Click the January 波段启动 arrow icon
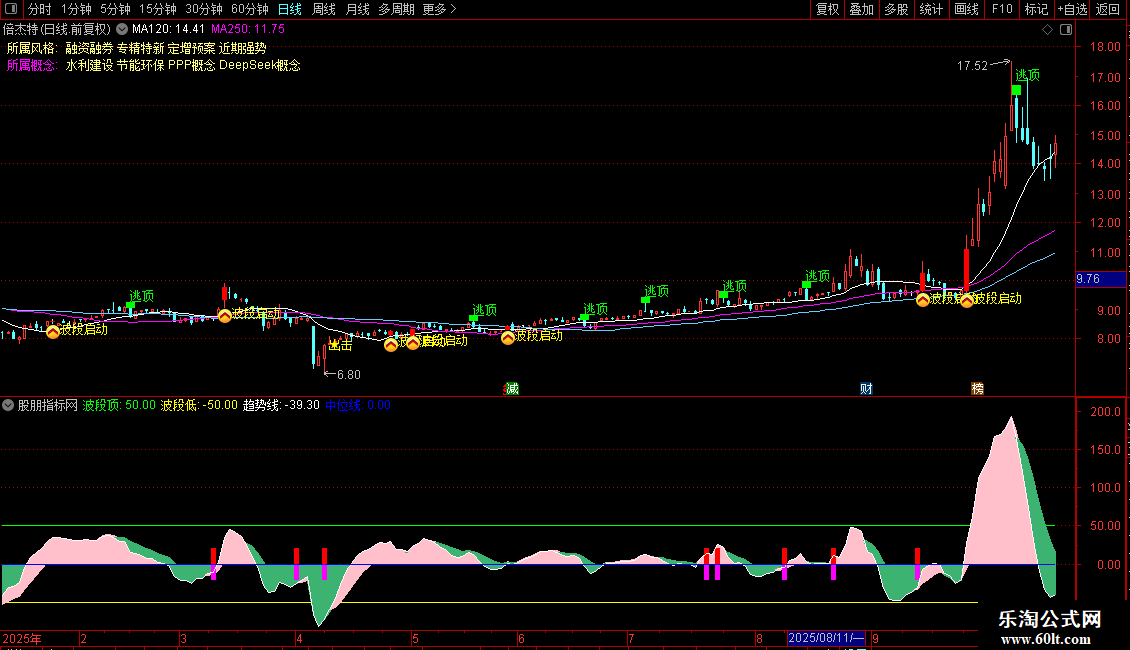This screenshot has height=650, width=1130. coord(53,331)
